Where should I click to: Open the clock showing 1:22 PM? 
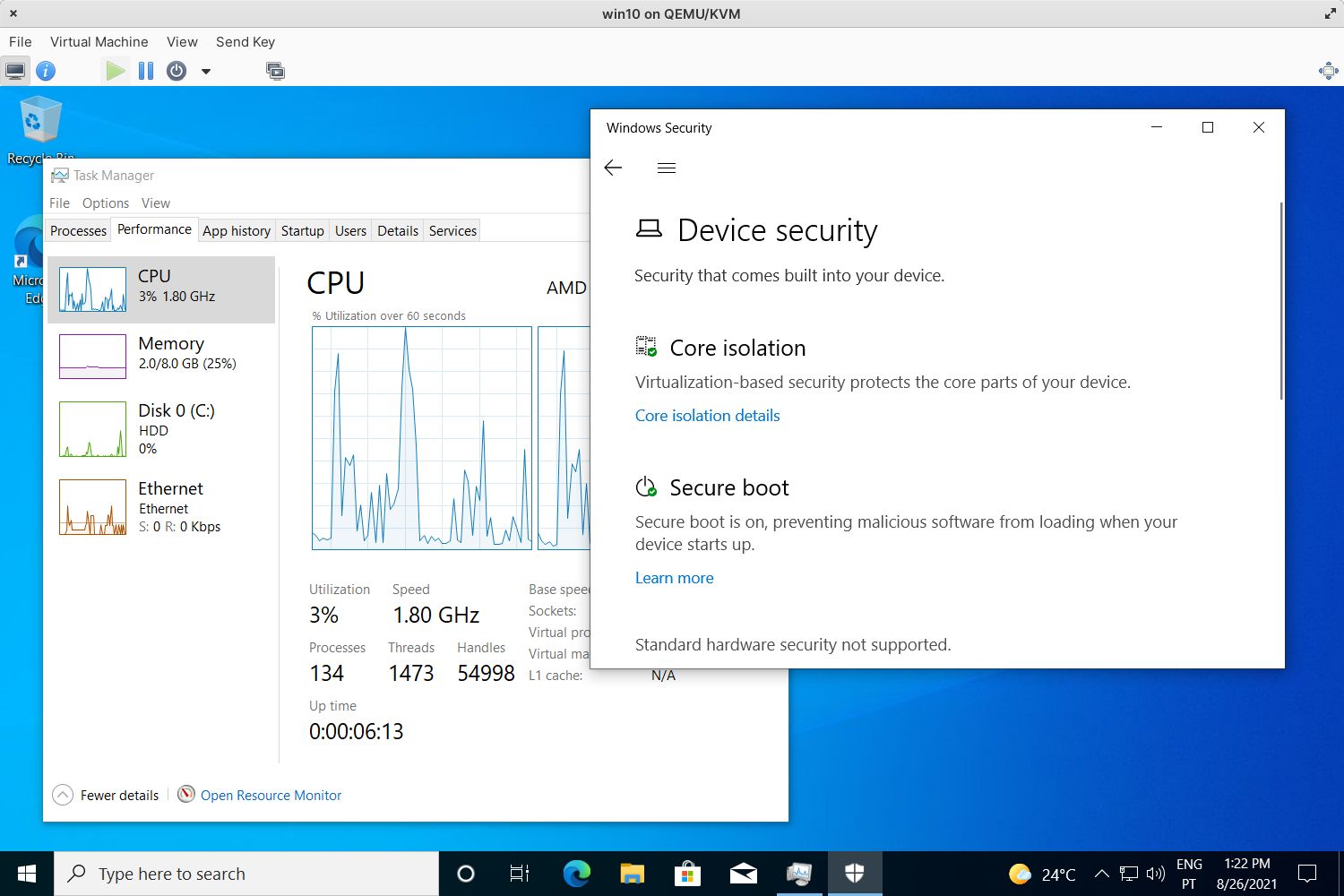pyautogui.click(x=1247, y=874)
